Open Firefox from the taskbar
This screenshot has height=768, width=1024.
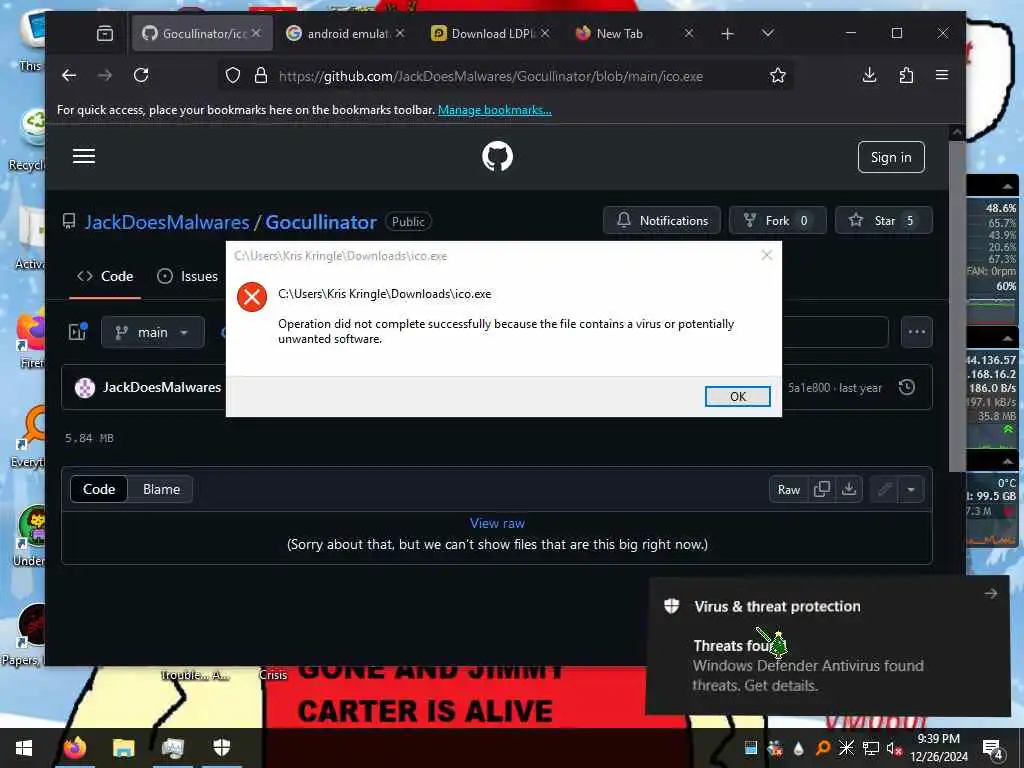coord(75,748)
